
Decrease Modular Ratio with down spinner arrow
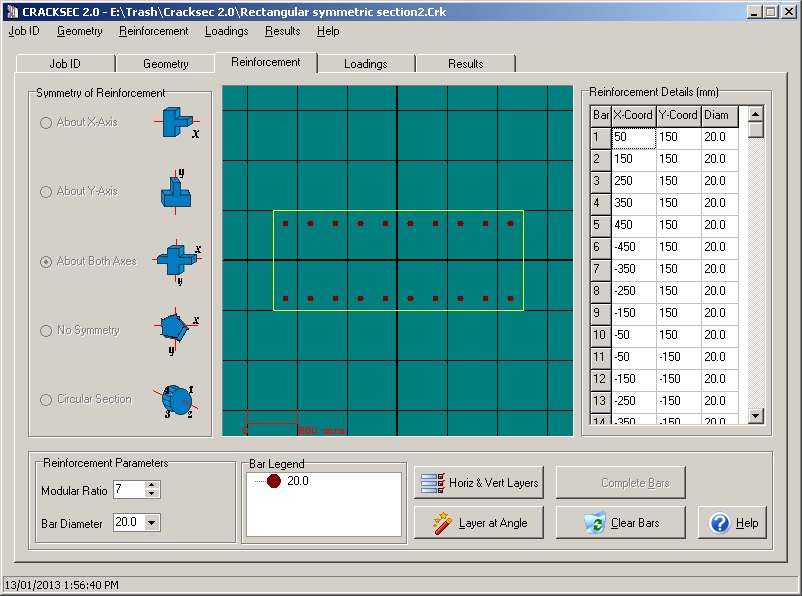pos(151,493)
